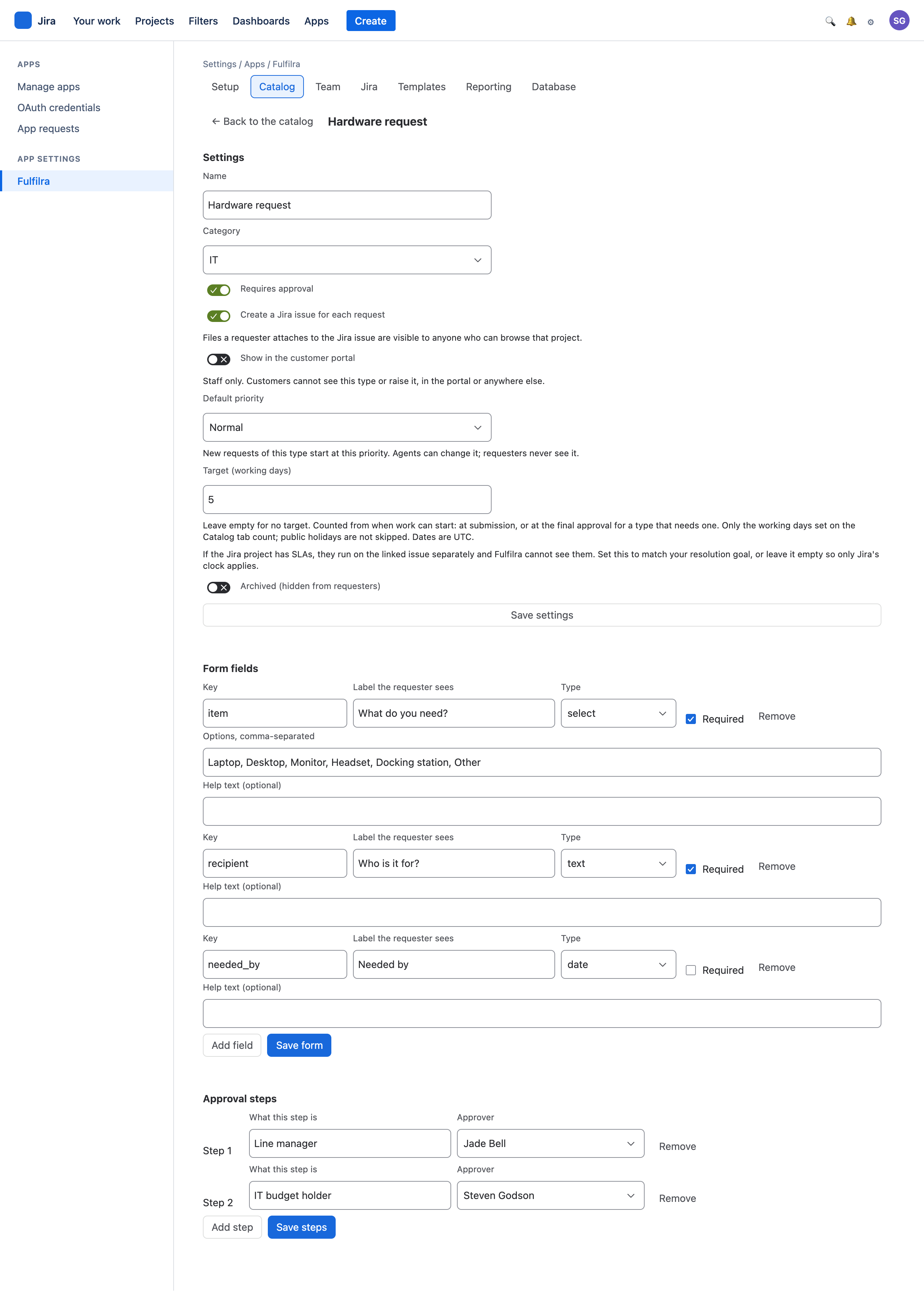Click Save steps

pyautogui.click(x=301, y=1227)
